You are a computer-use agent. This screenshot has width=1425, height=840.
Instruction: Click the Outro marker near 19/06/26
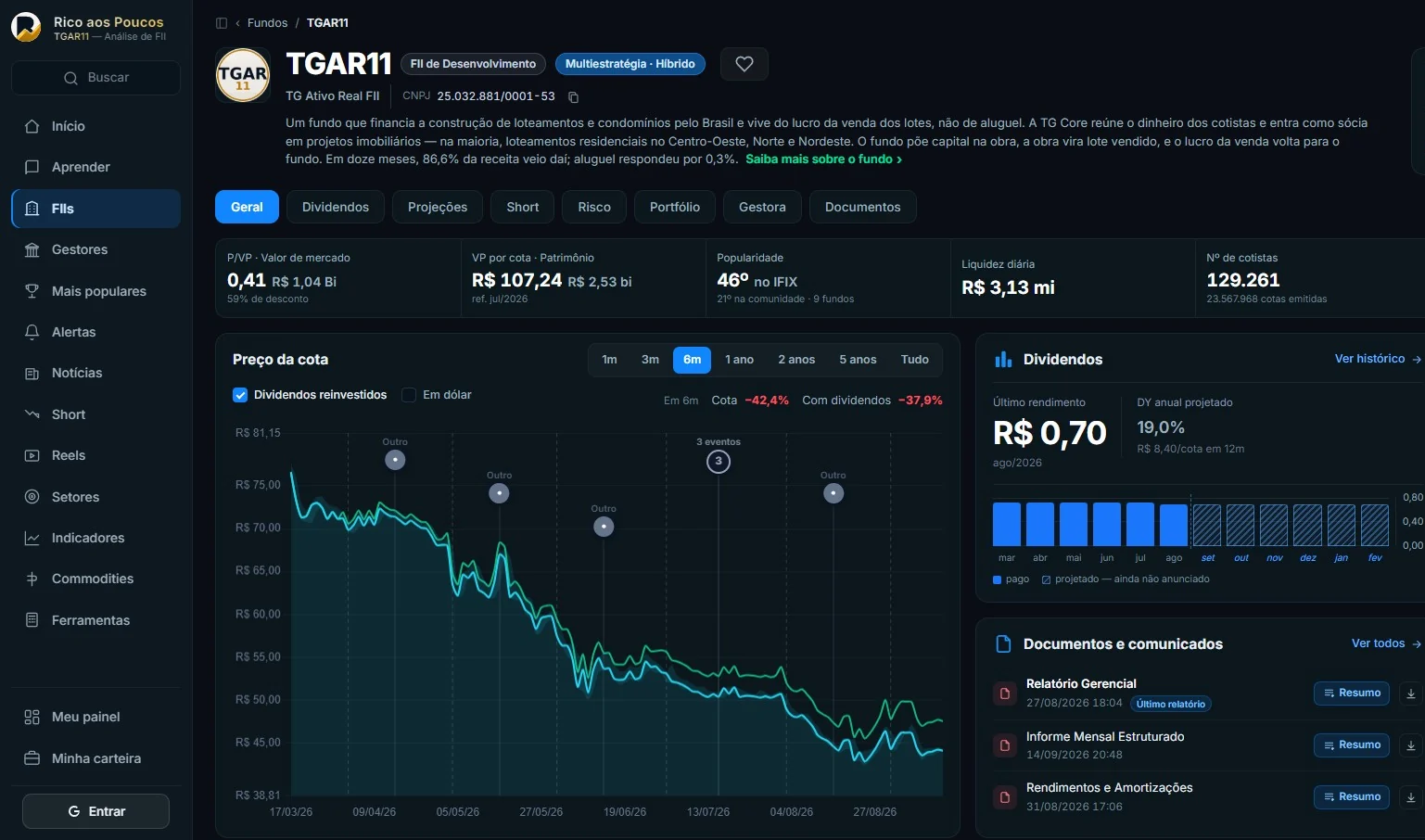[x=604, y=527]
